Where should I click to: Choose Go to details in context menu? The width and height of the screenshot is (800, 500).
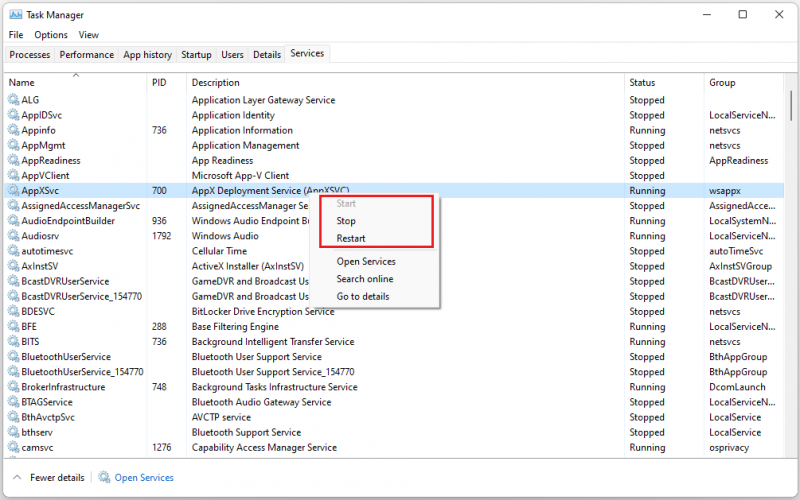[363, 296]
